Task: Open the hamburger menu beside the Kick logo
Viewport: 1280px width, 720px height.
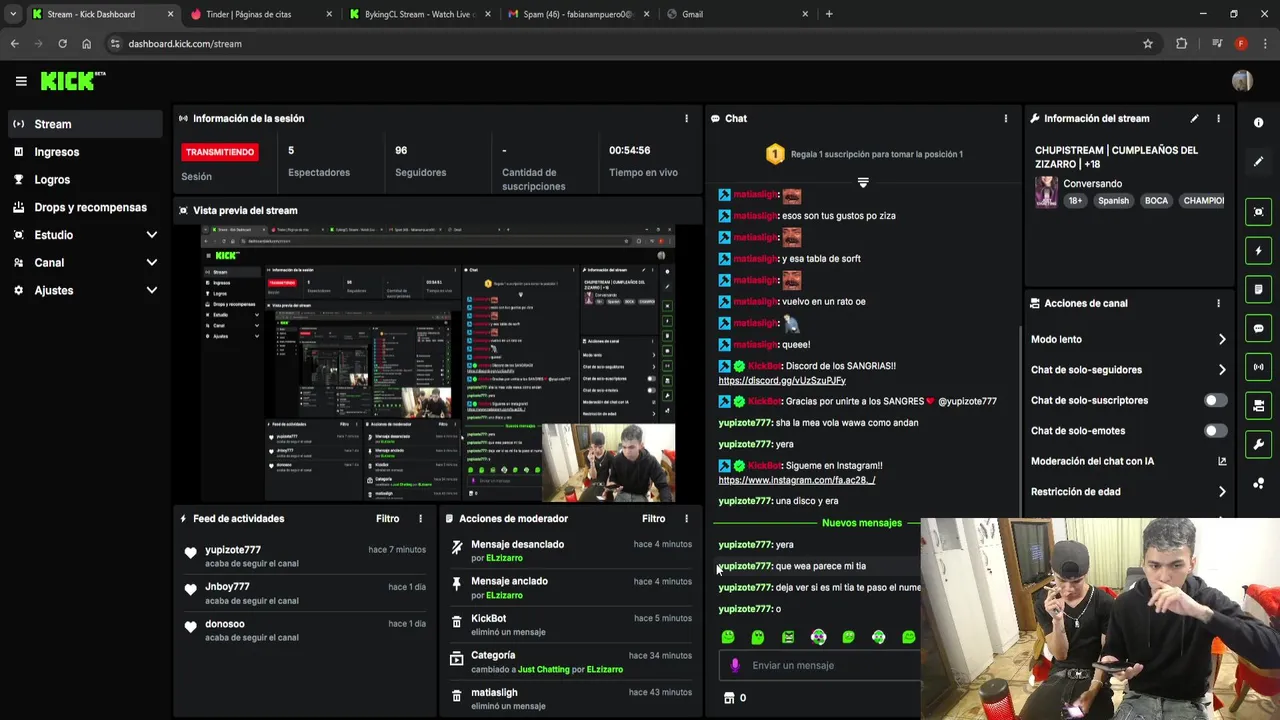Action: (21, 81)
